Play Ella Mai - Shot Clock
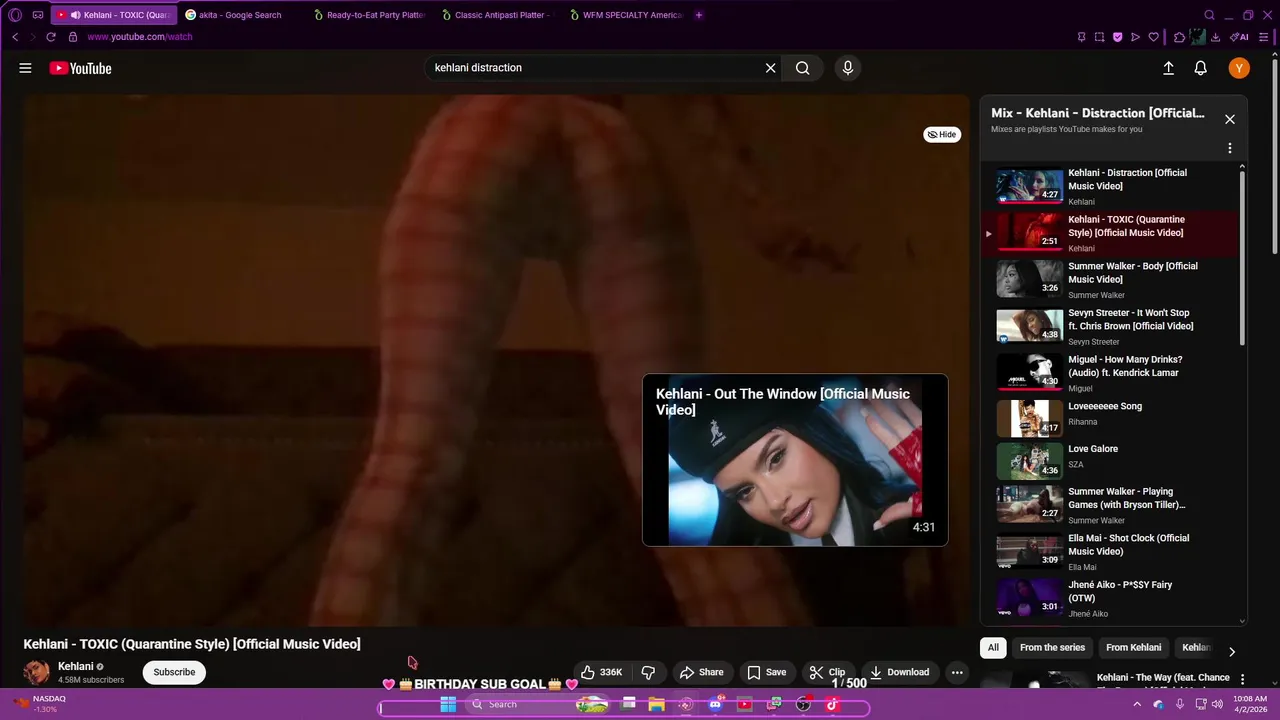Viewport: 1280px width, 720px height. [1110, 552]
